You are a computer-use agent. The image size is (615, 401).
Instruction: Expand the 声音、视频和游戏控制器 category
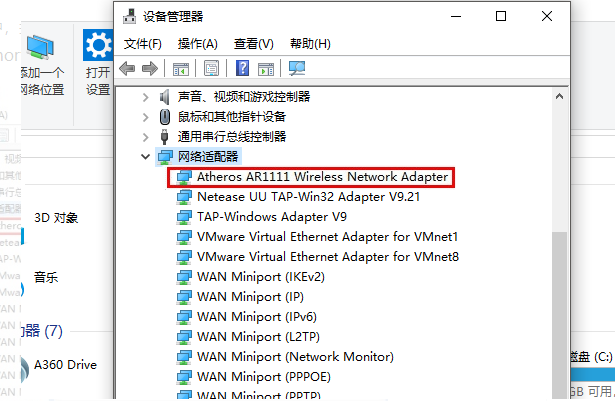146,97
